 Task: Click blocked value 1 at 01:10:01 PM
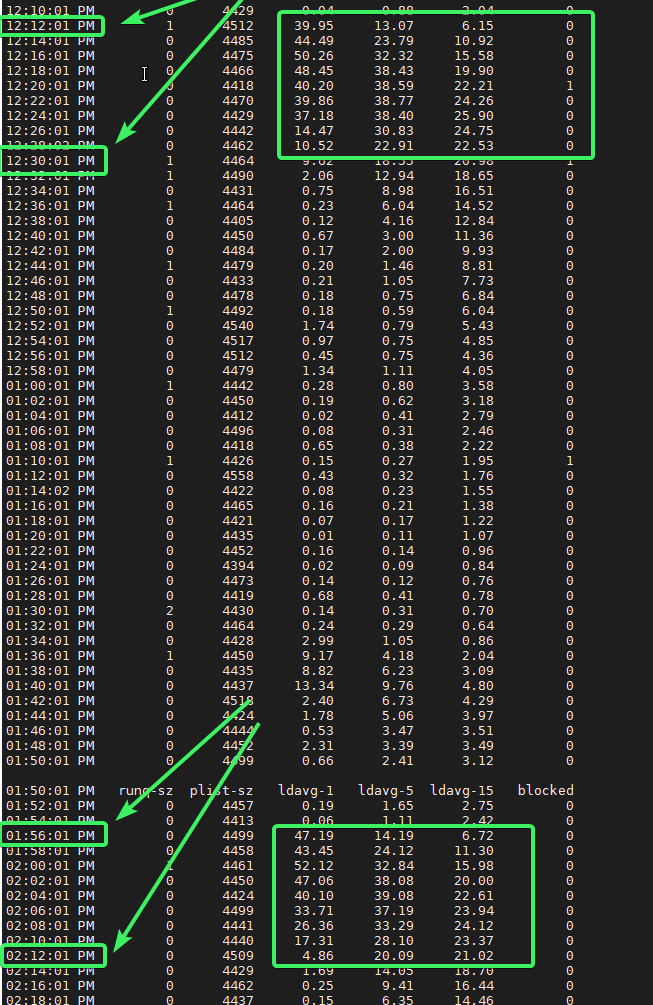pyautogui.click(x=570, y=461)
